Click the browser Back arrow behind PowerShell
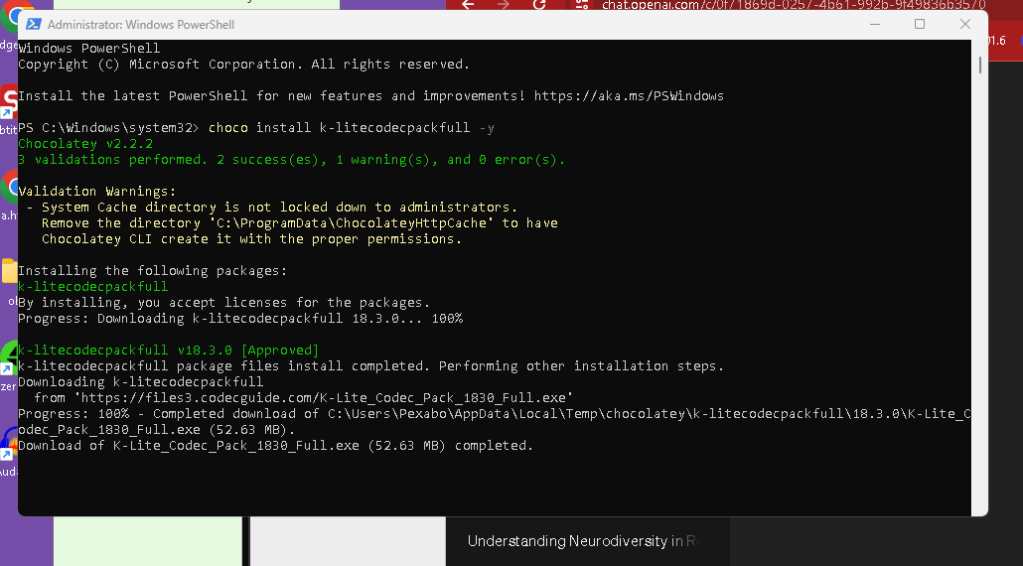1023x566 pixels. [x=468, y=5]
